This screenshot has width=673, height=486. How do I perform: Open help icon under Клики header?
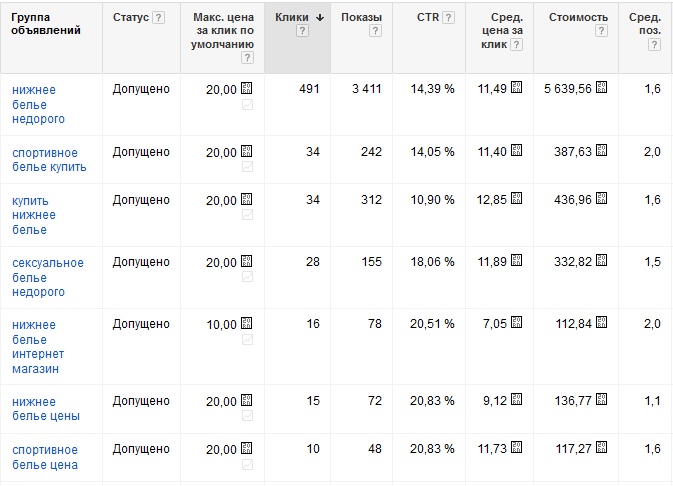(302, 31)
